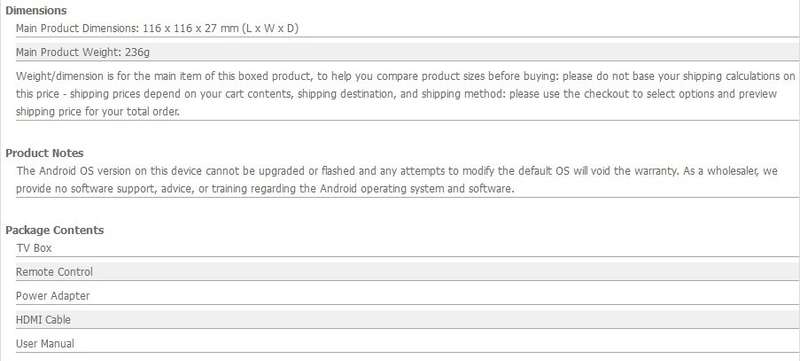This screenshot has height=361, width=800.
Task: Click the Main Product Weight 236g row
Action: (x=407, y=52)
